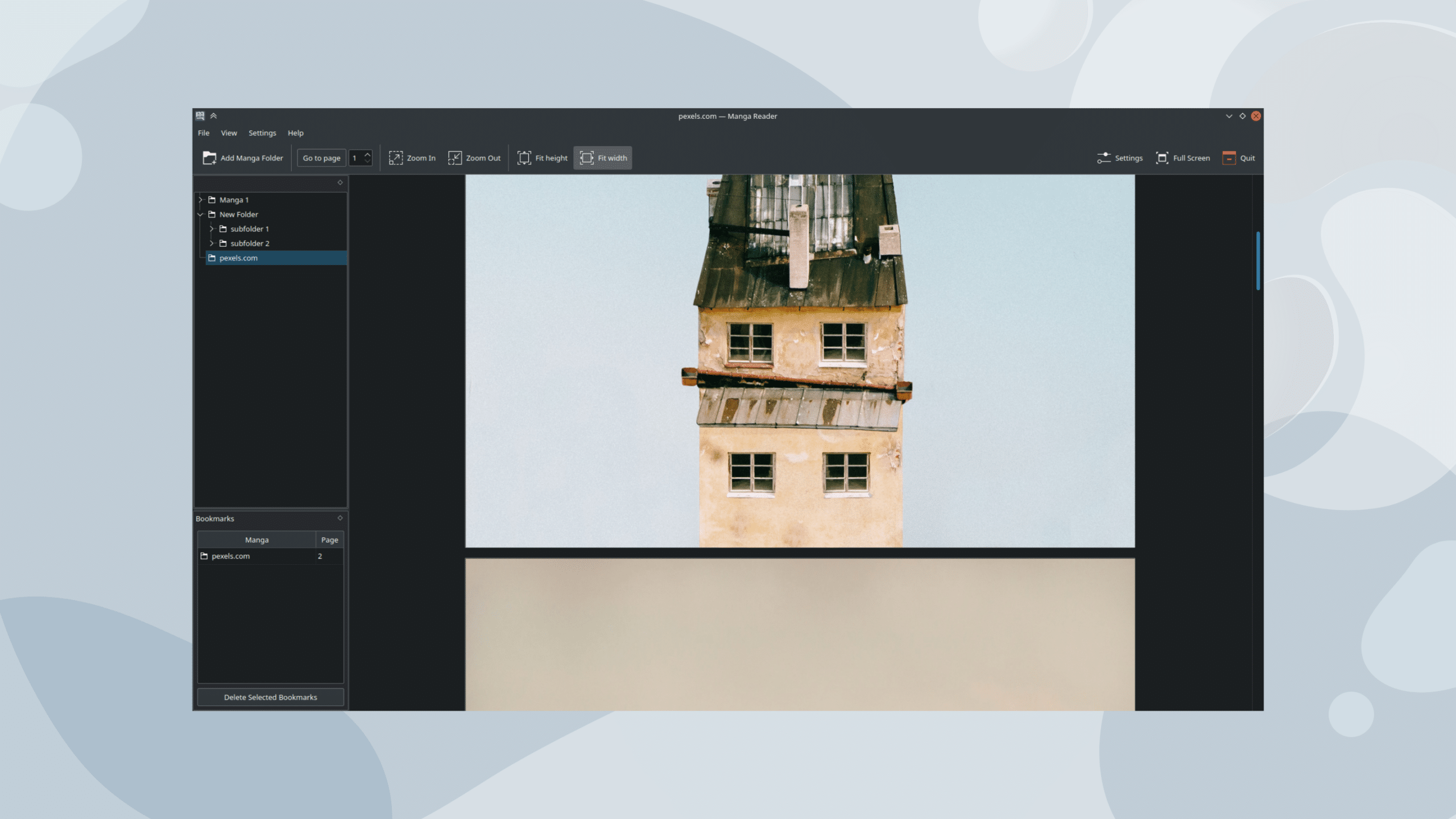Open the Settings menu in menu bar
This screenshot has width=1456, height=819.
pos(262,133)
